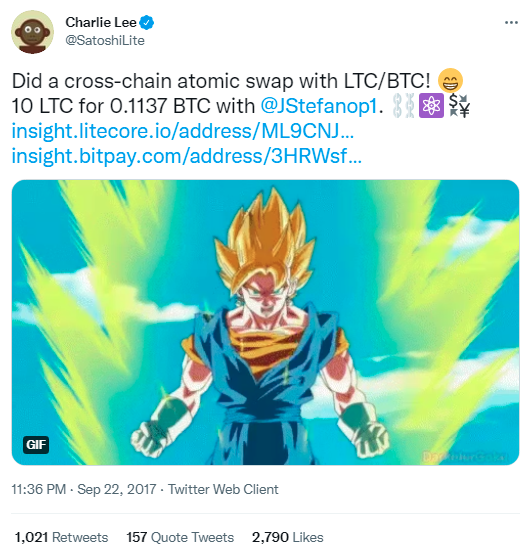Play the Dragon Ball GIF image
The width and height of the screenshot is (529, 556).
coord(265,322)
